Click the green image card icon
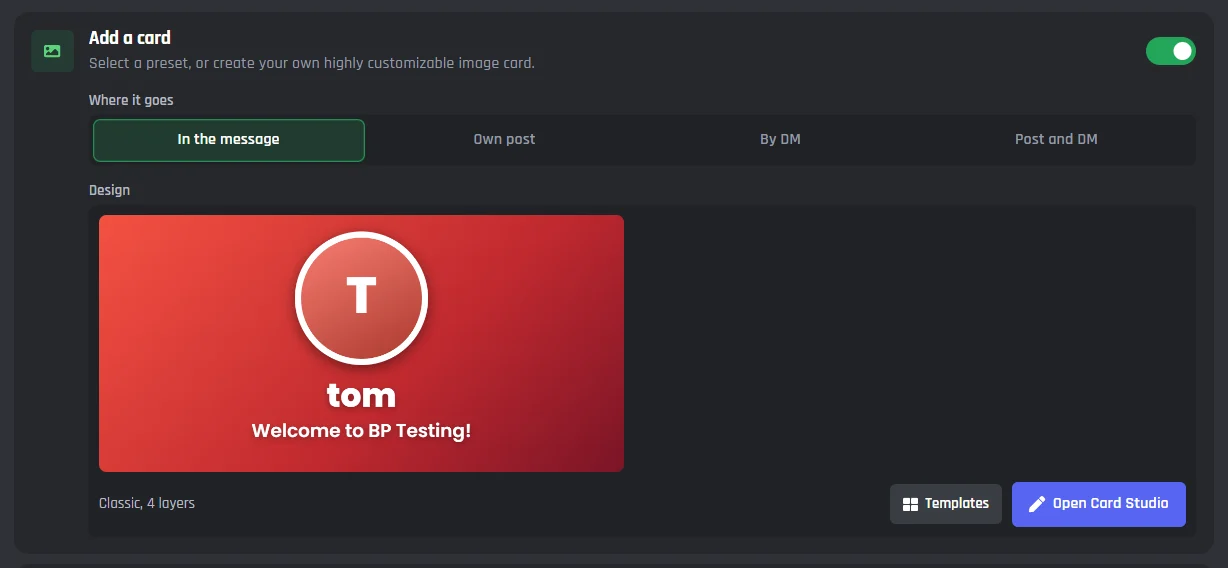Viewport: 1228px width, 568px height. click(52, 51)
